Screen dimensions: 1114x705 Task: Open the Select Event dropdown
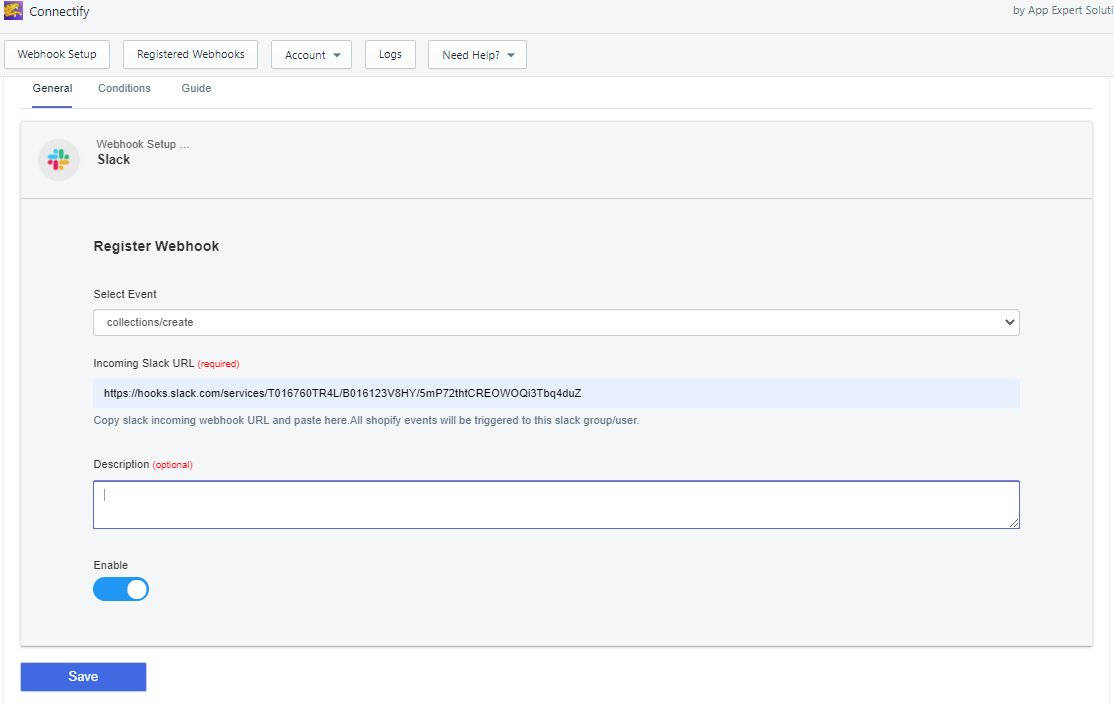click(556, 323)
